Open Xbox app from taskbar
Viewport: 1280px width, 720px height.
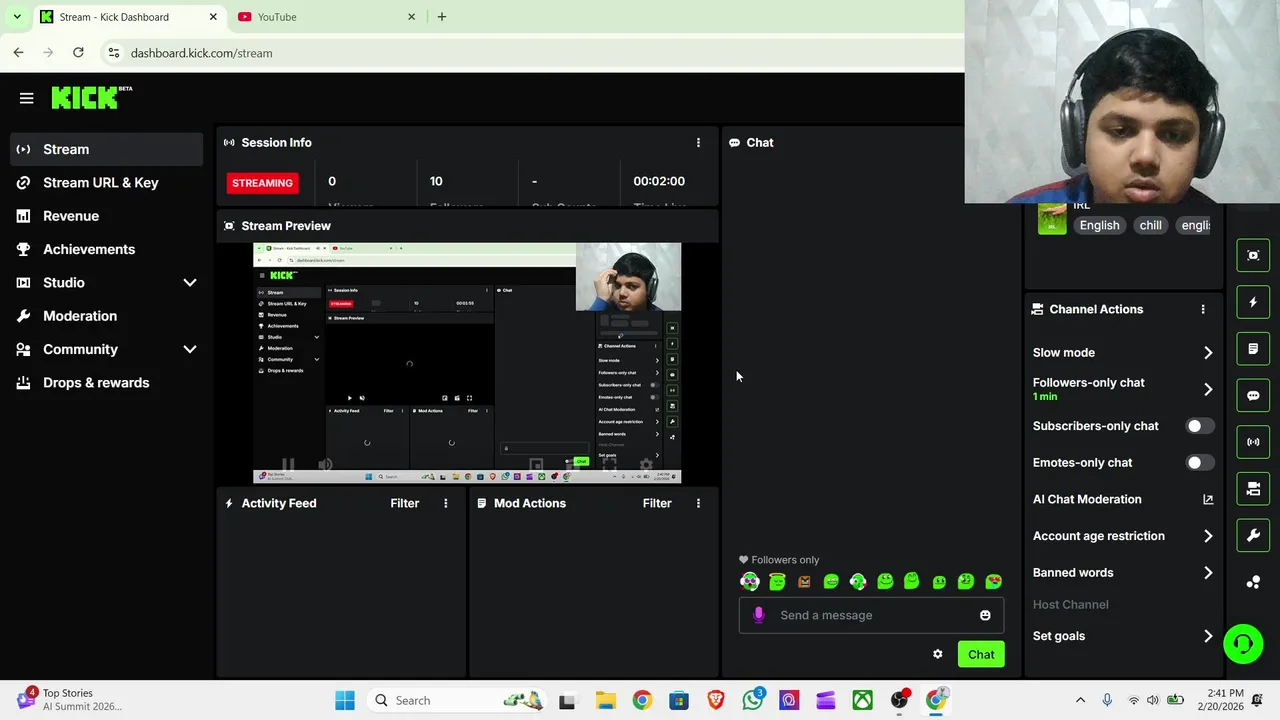point(862,700)
